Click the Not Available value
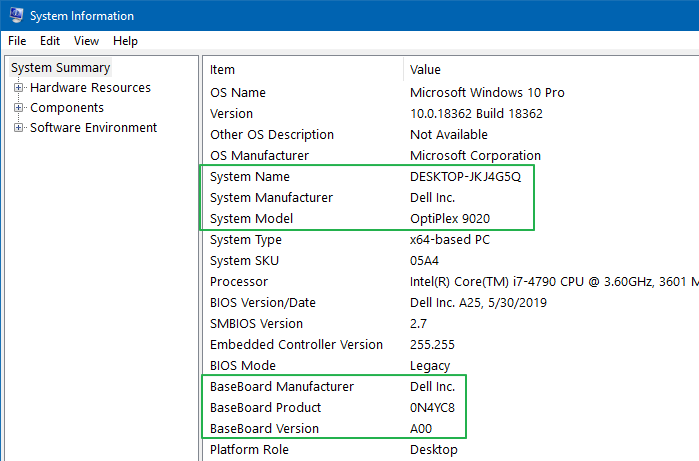 click(x=448, y=135)
